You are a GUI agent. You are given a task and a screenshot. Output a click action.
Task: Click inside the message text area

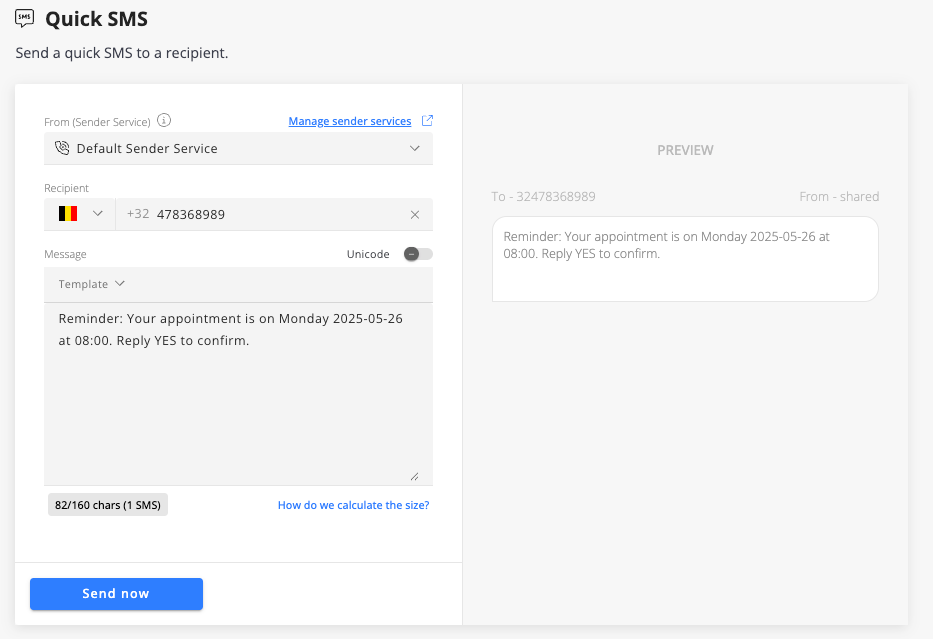[x=239, y=394]
